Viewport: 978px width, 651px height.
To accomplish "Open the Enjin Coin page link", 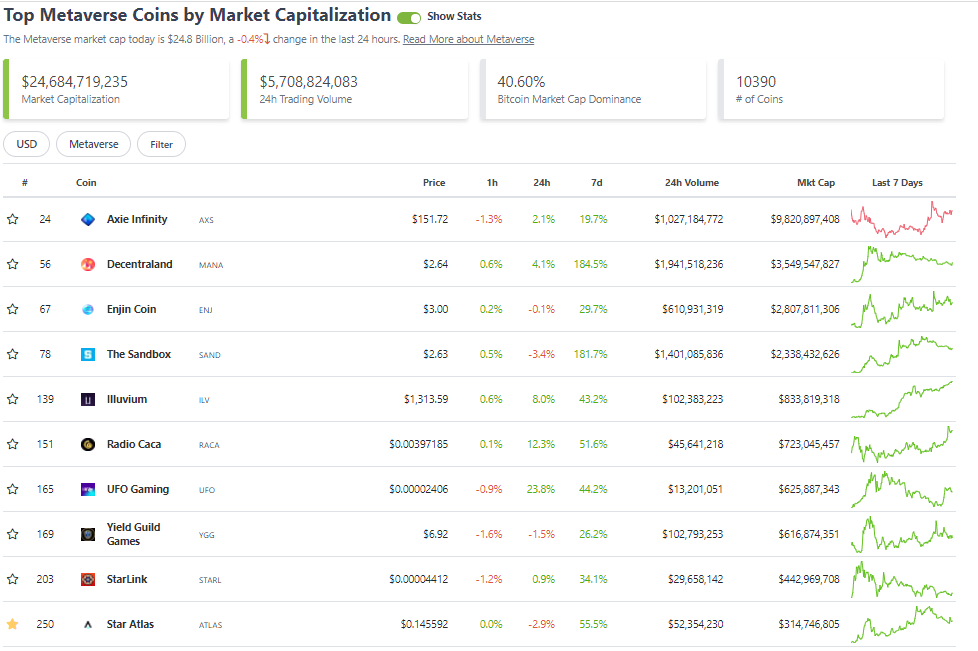I will (x=132, y=309).
